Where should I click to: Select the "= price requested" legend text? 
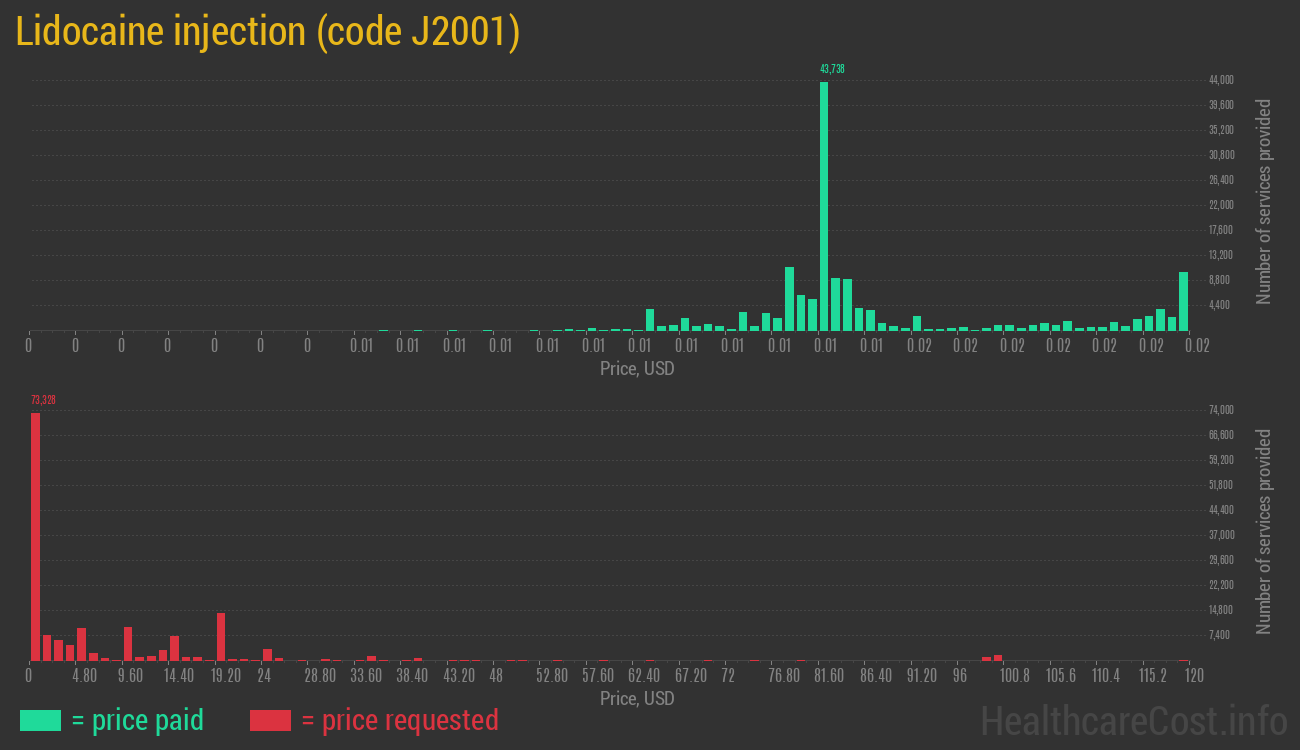coord(399,720)
